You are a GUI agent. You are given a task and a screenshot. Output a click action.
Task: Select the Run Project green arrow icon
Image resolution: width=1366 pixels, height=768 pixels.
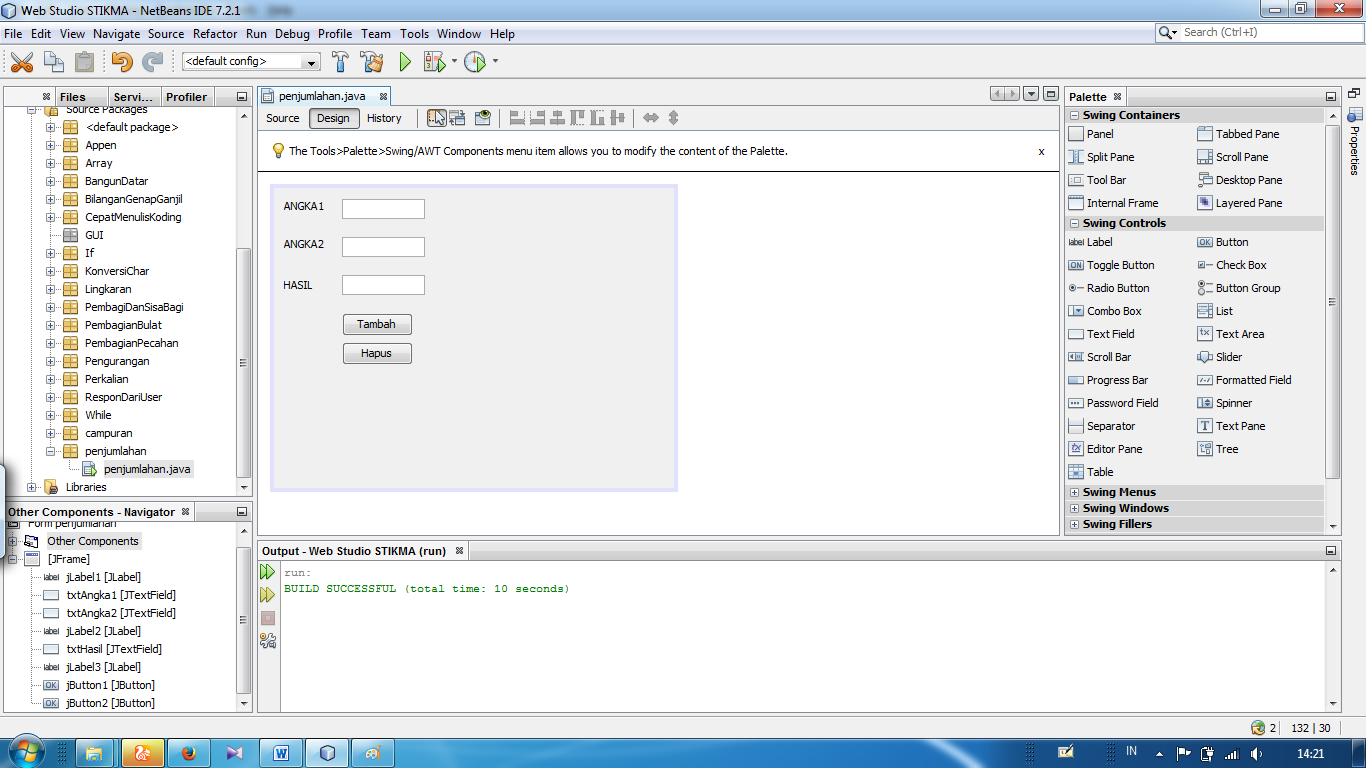click(x=405, y=61)
